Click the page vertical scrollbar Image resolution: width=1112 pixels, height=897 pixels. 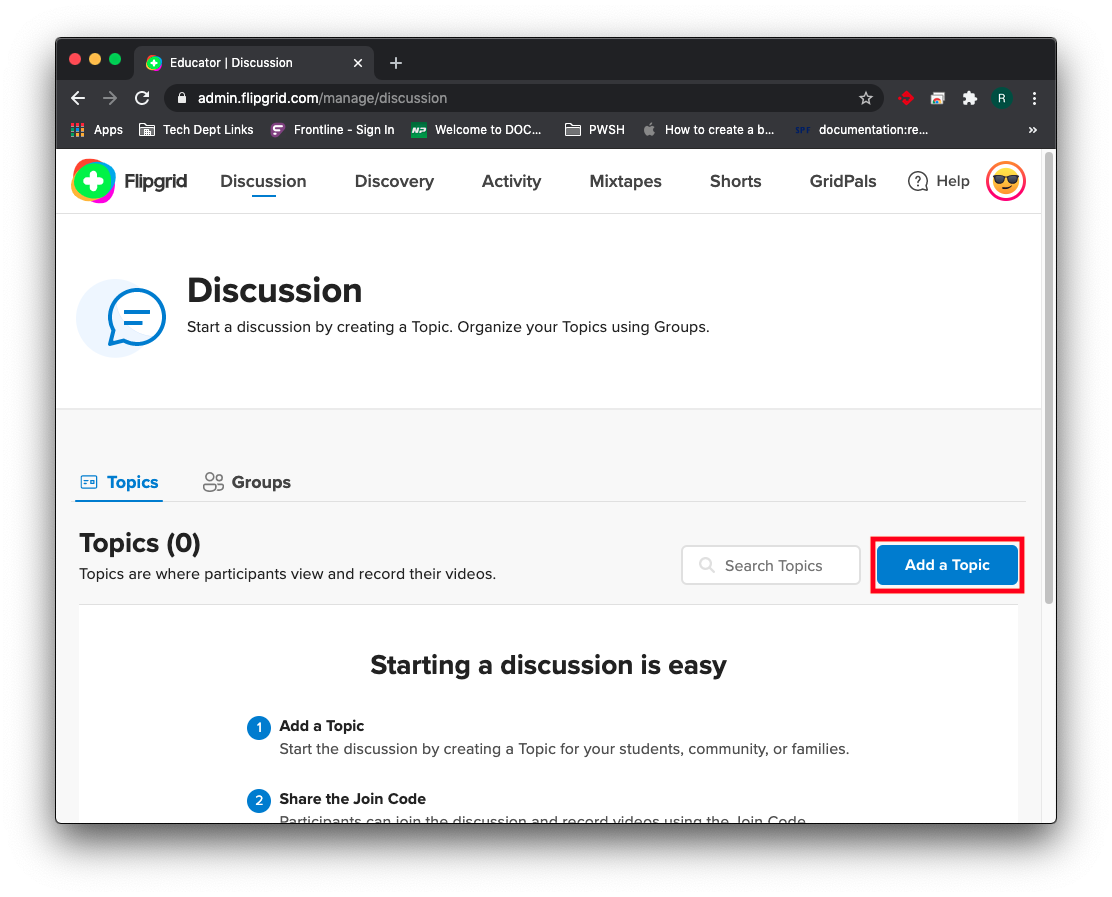[1049, 379]
